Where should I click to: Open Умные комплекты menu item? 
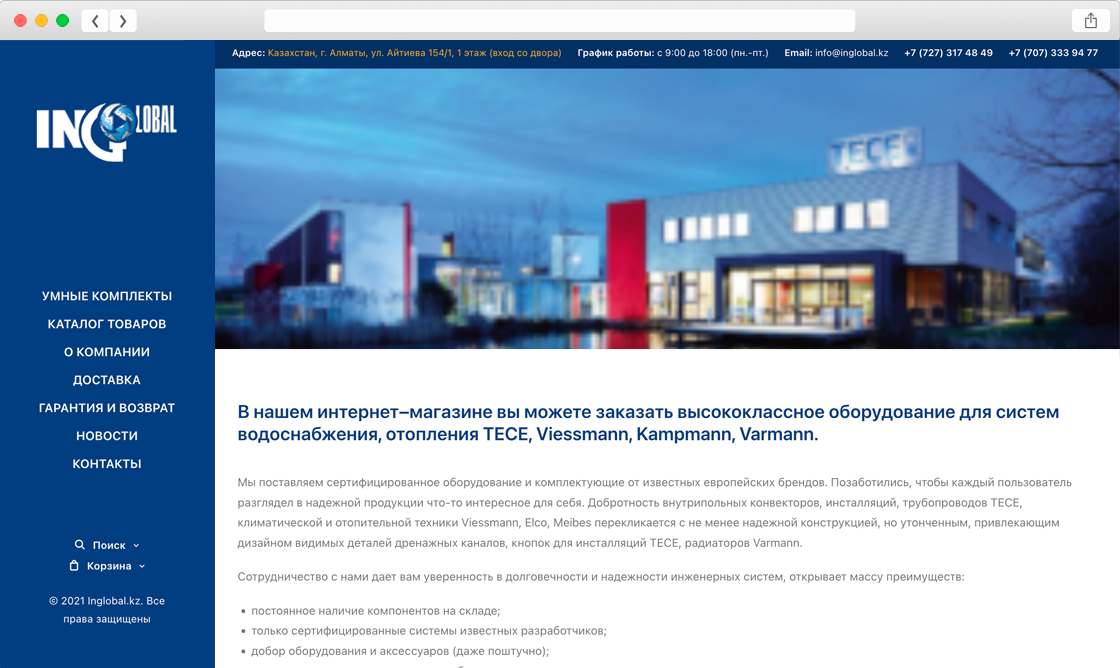(x=107, y=296)
